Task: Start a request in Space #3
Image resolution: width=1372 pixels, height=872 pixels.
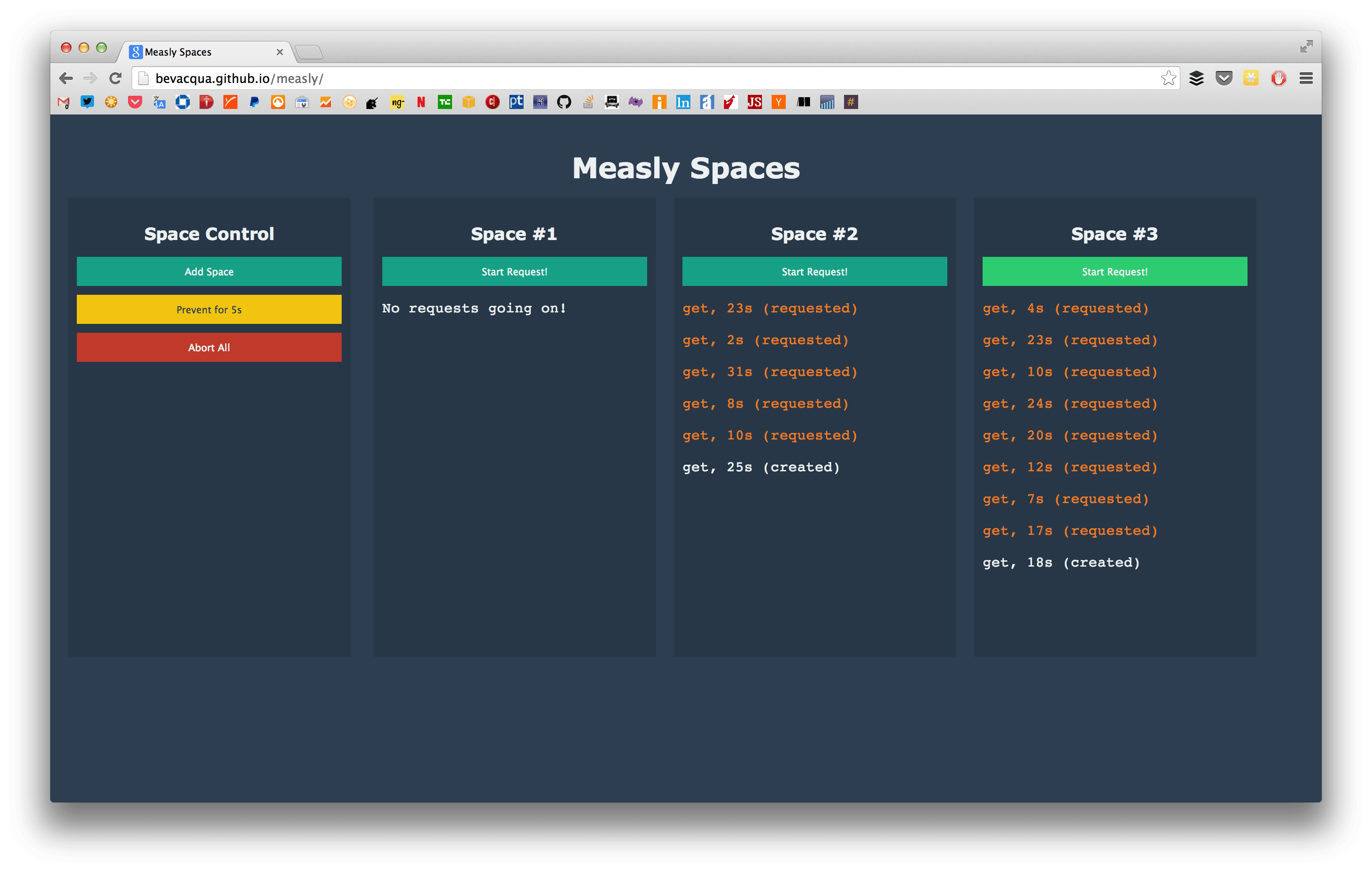Action: (x=1115, y=272)
